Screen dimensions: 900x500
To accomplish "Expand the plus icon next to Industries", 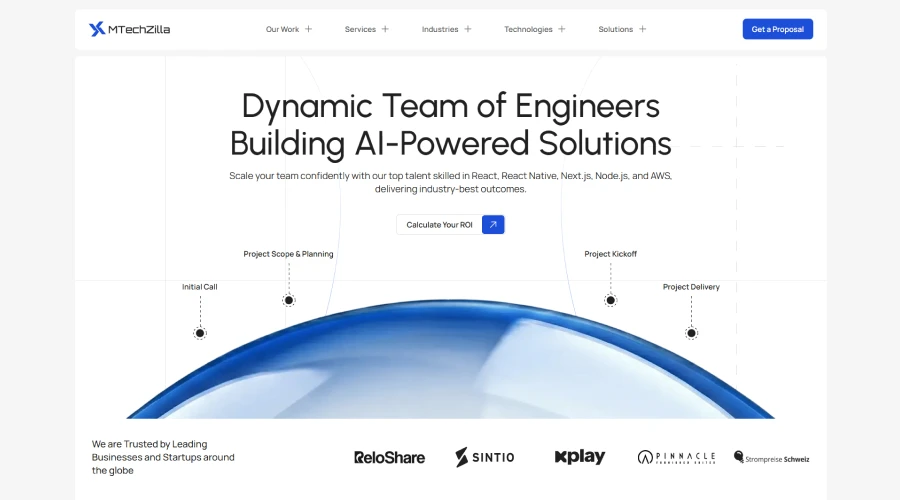I will (468, 29).
